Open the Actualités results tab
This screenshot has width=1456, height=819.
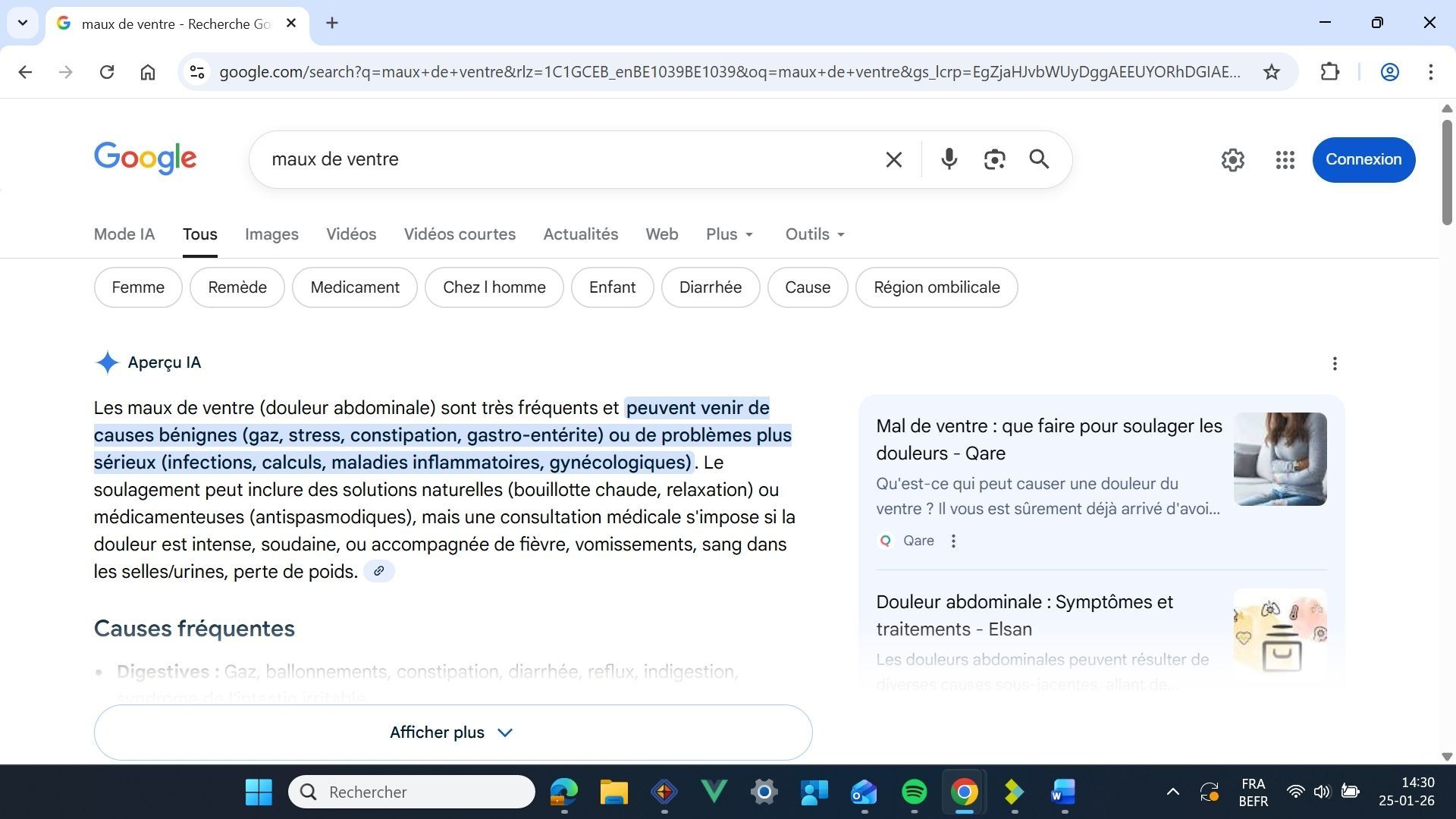coord(580,234)
